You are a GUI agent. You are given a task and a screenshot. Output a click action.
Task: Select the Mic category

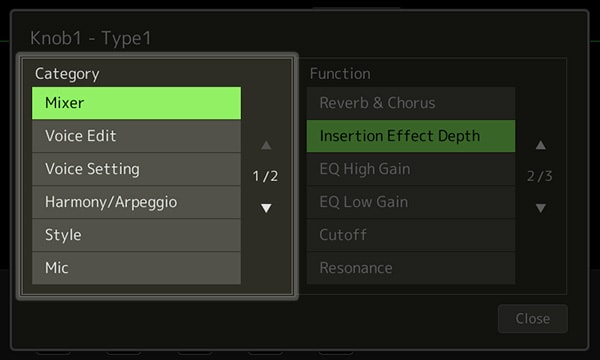click(x=136, y=268)
